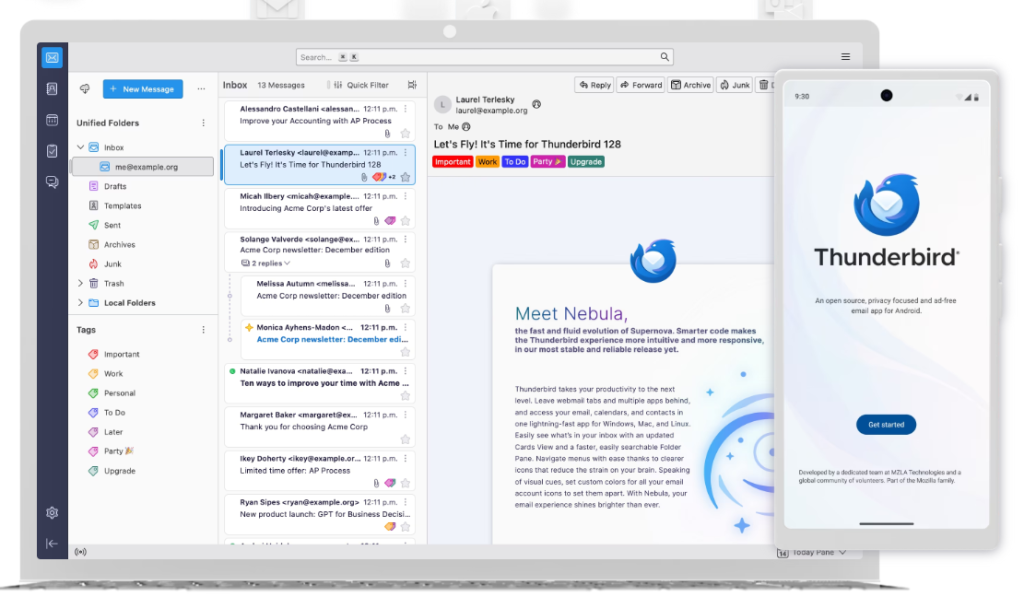The image size is (1024, 597).
Task: Click the blue To Do tag label
Action: pos(515,162)
